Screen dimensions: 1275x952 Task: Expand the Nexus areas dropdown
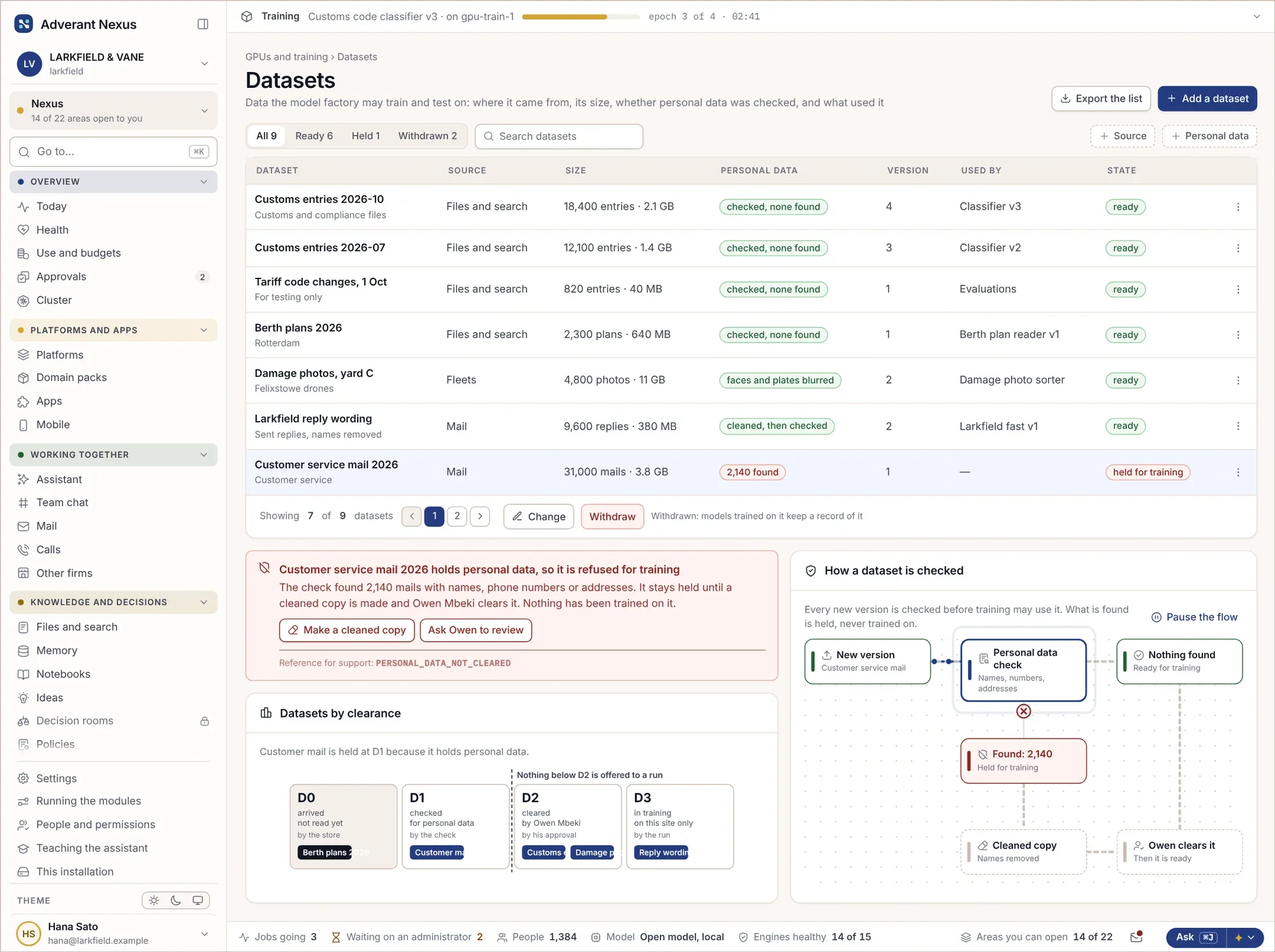click(113, 110)
